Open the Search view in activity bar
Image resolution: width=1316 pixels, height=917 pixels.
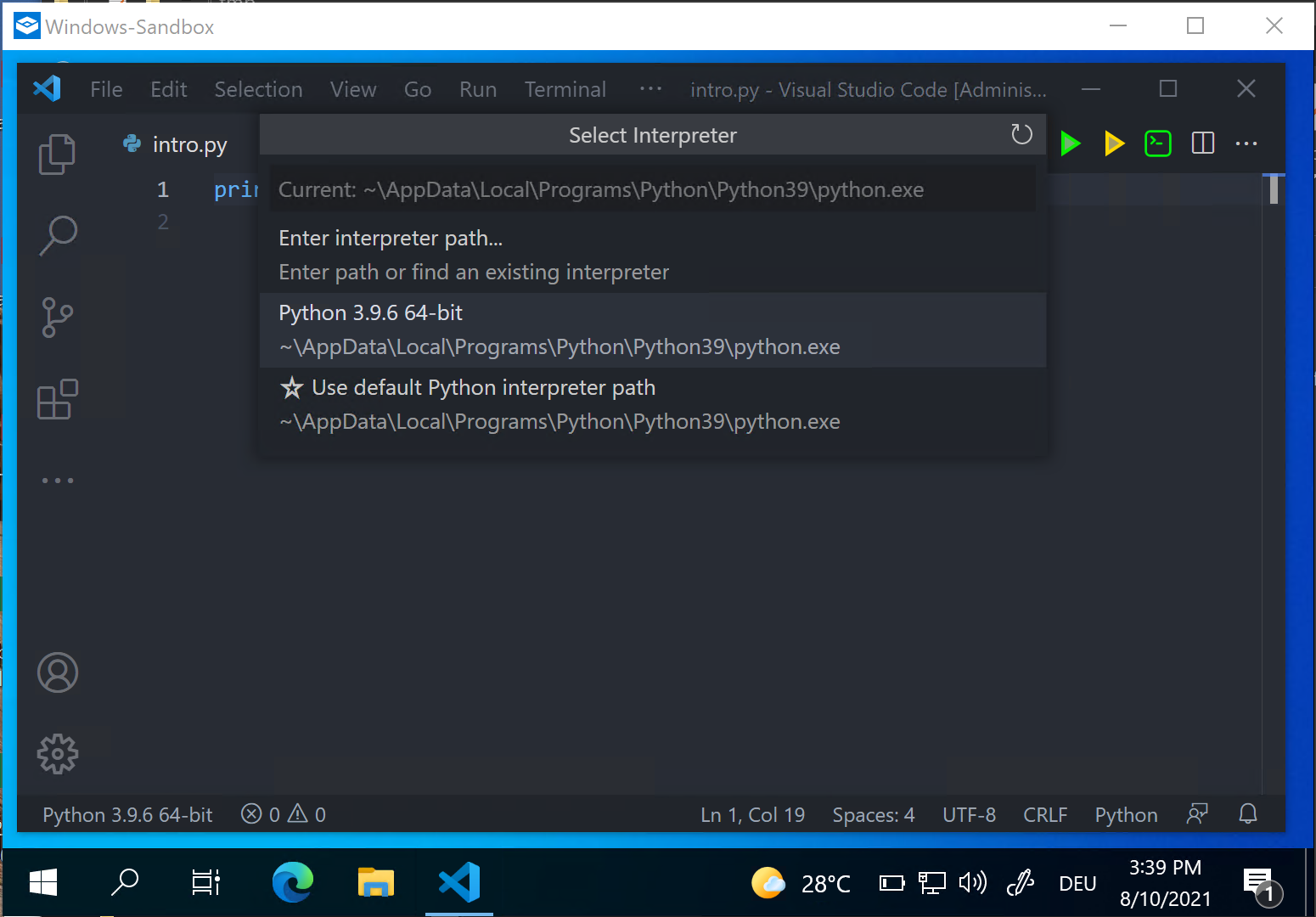(57, 236)
